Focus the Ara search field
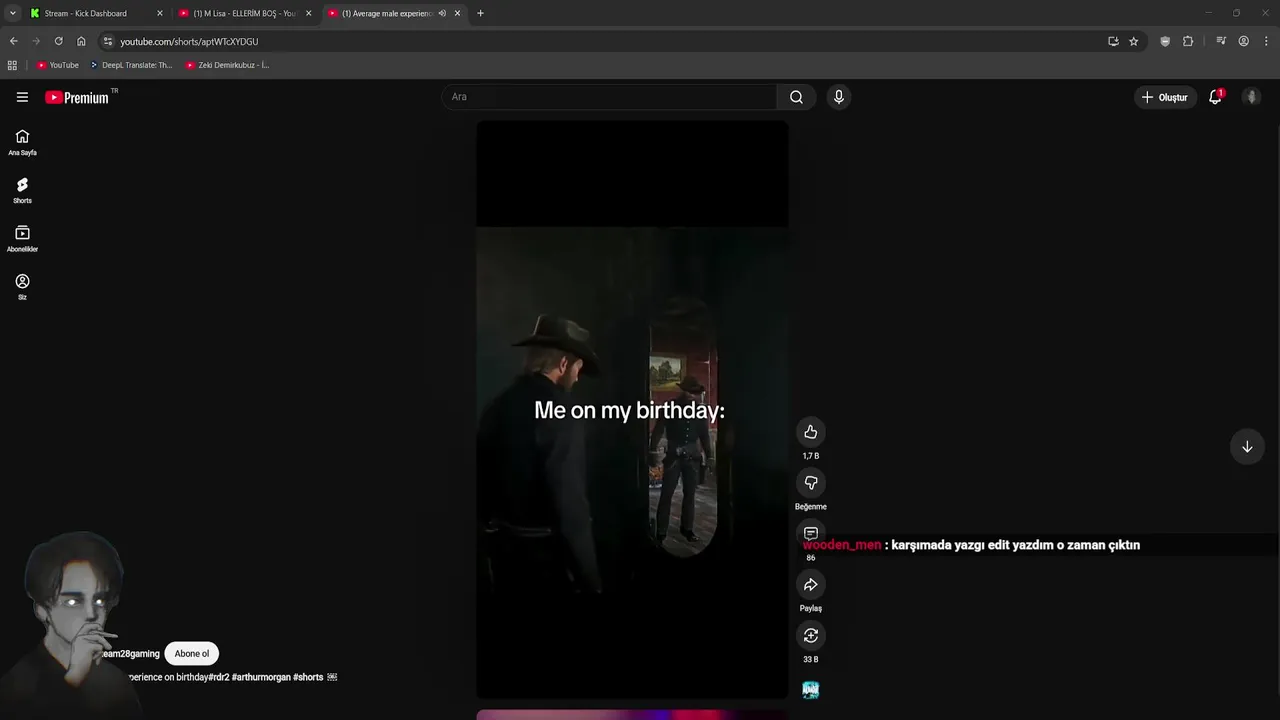 click(610, 97)
